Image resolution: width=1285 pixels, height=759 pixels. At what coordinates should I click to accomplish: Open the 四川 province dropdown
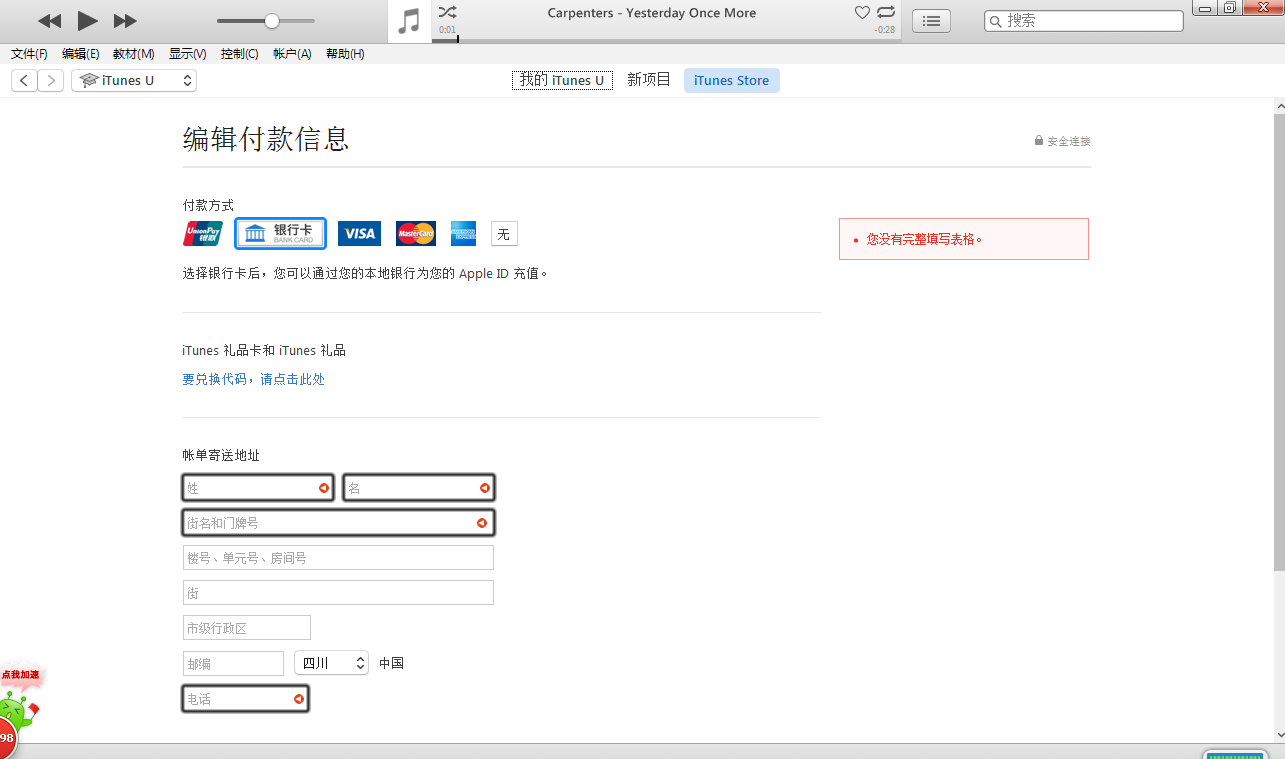pos(331,663)
